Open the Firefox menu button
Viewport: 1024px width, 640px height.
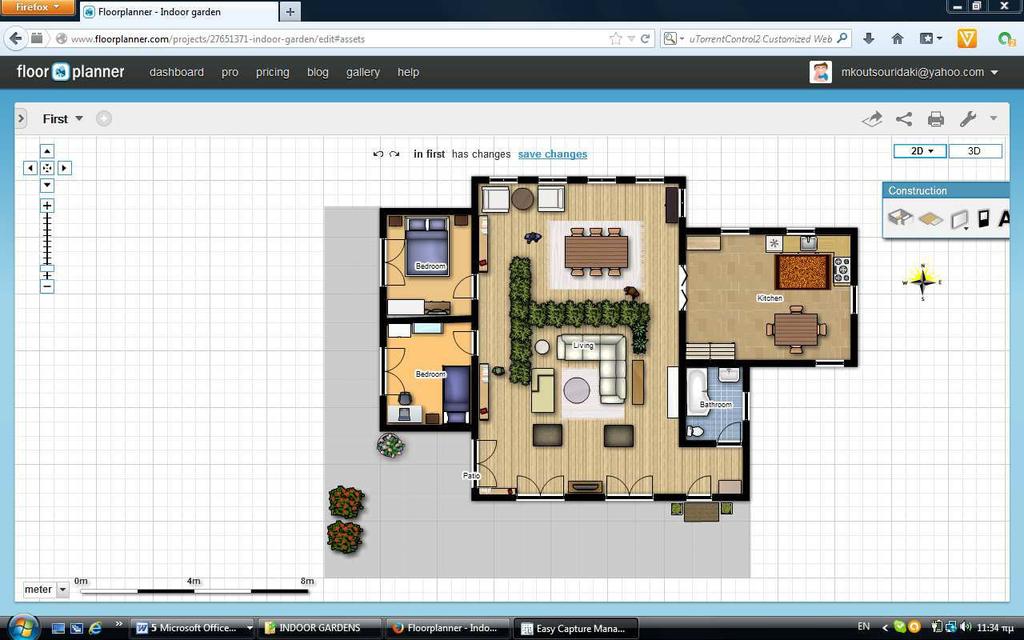tap(37, 7)
